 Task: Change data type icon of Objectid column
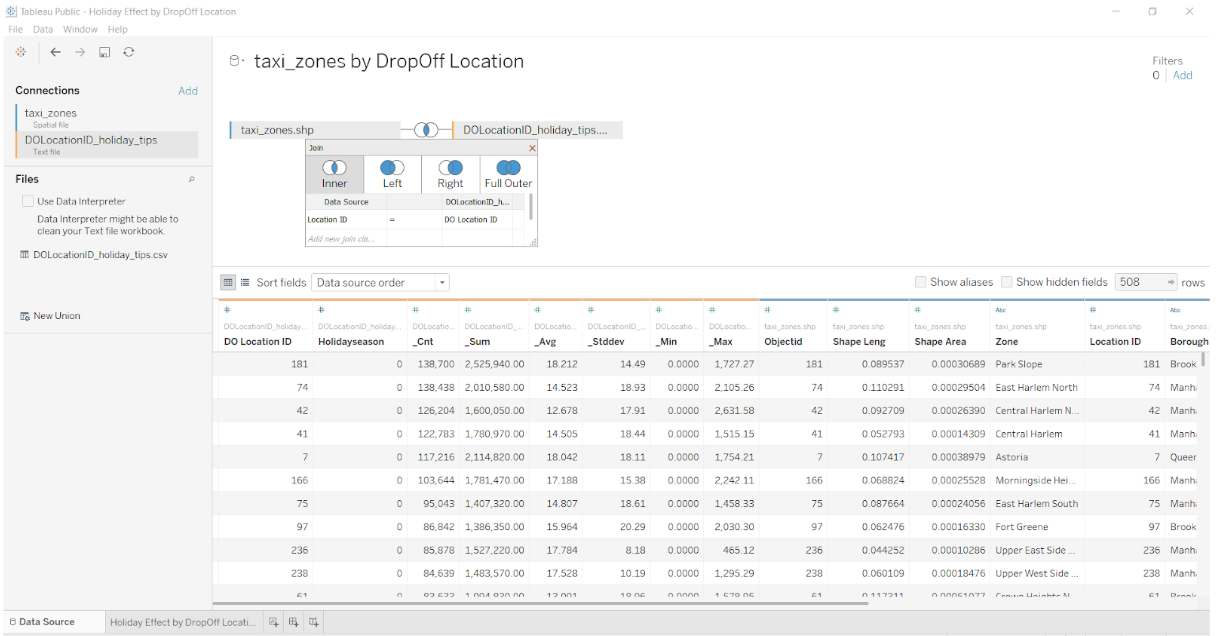click(767, 310)
